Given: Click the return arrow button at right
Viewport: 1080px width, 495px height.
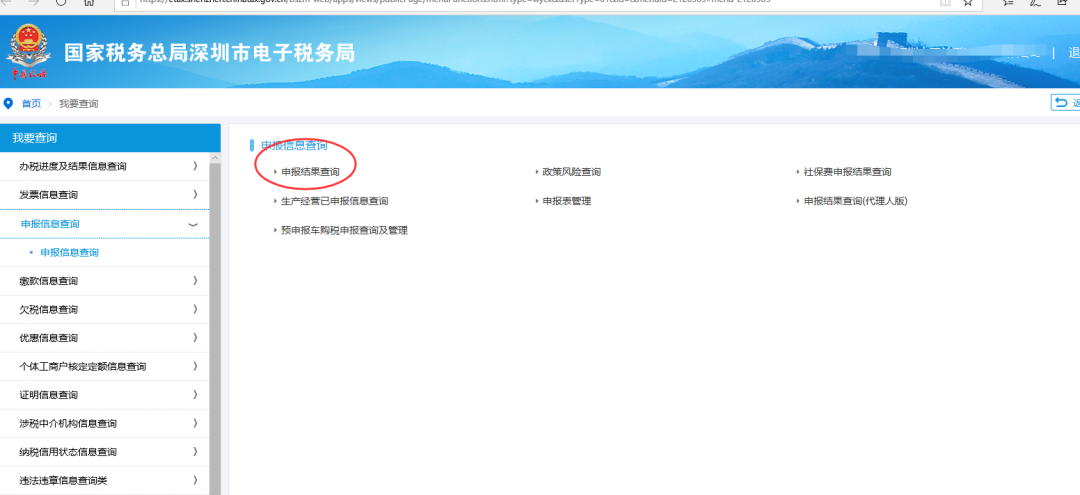Looking at the screenshot, I should pyautogui.click(x=1066, y=103).
